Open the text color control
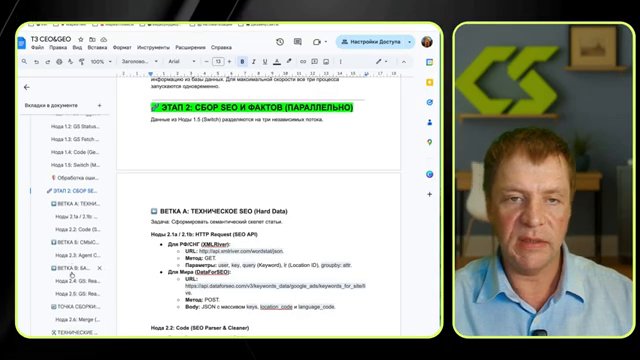This screenshot has height=360, width=640. (x=277, y=62)
